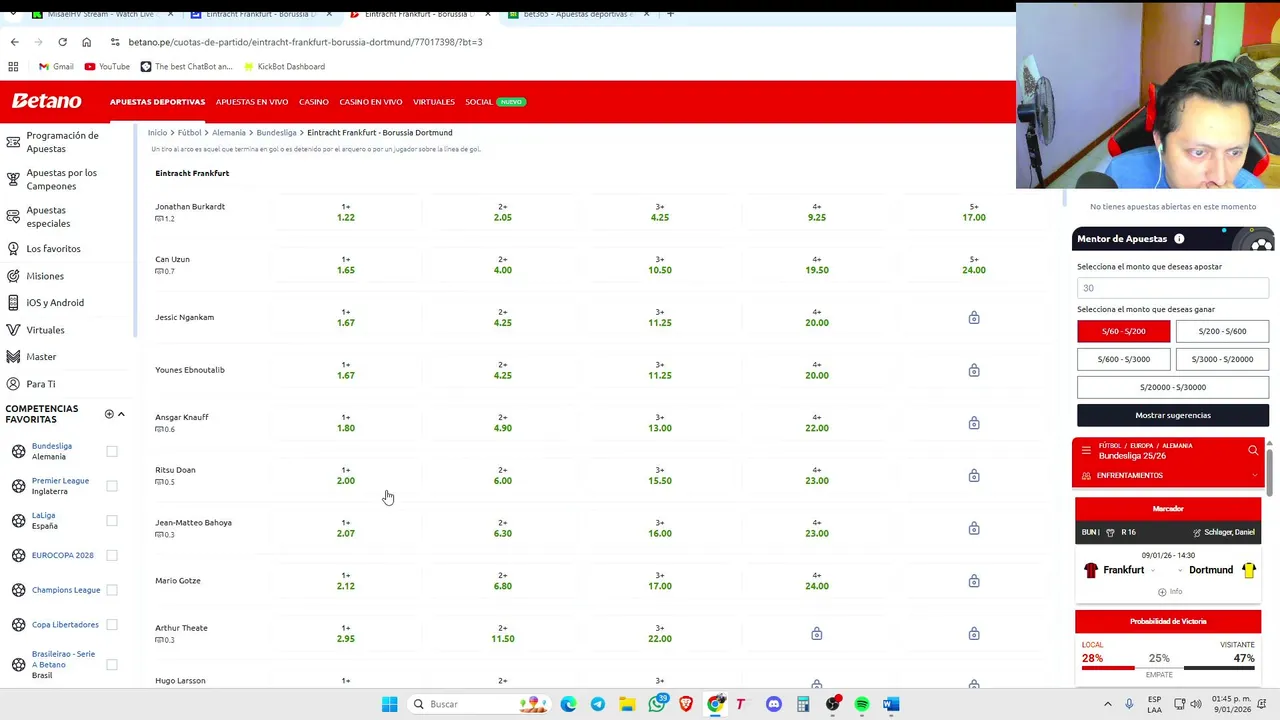Go to Fútbol breadcrumb link

[190, 132]
